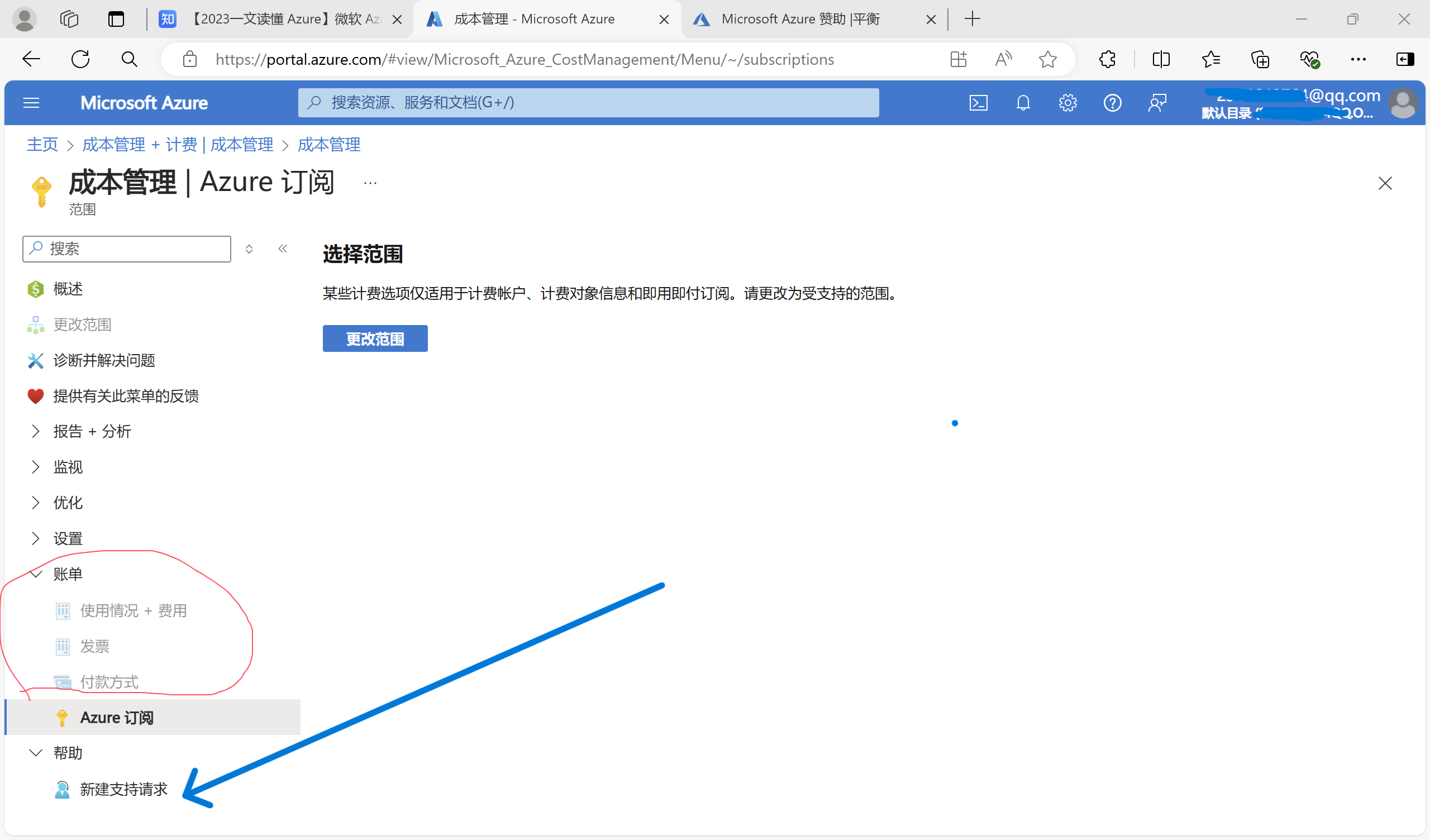
Task: Open Collections icon in browser toolbar
Action: pos(1260,59)
